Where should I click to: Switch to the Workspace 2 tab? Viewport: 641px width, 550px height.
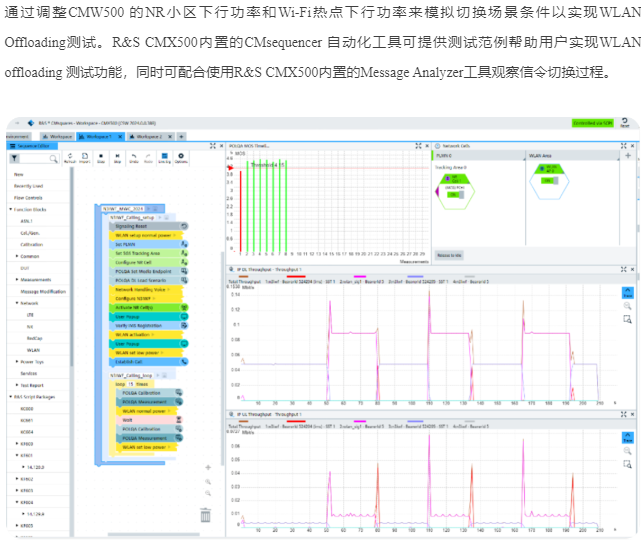[x=148, y=136]
